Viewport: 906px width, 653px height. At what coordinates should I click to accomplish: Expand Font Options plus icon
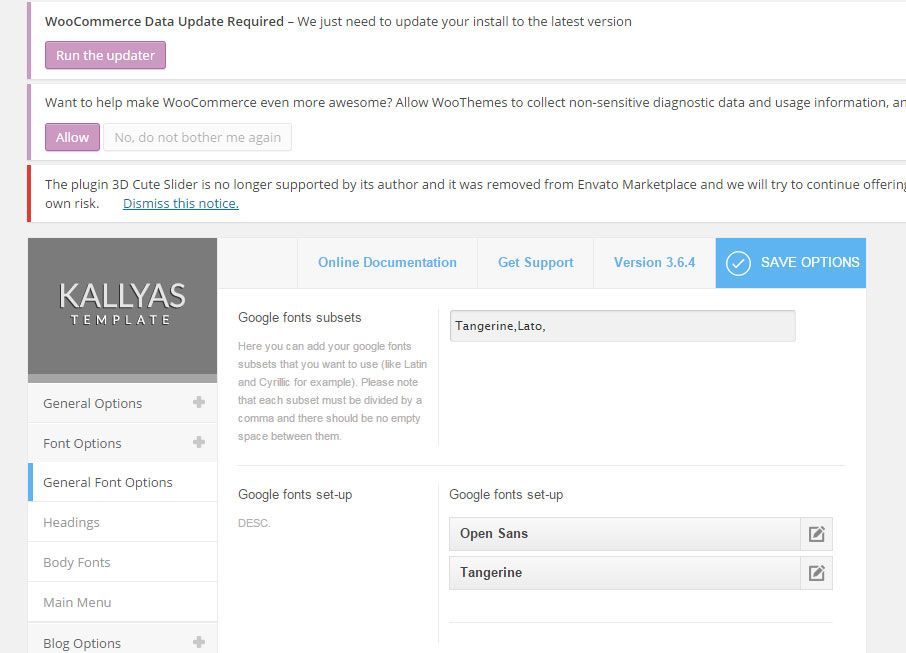point(199,442)
